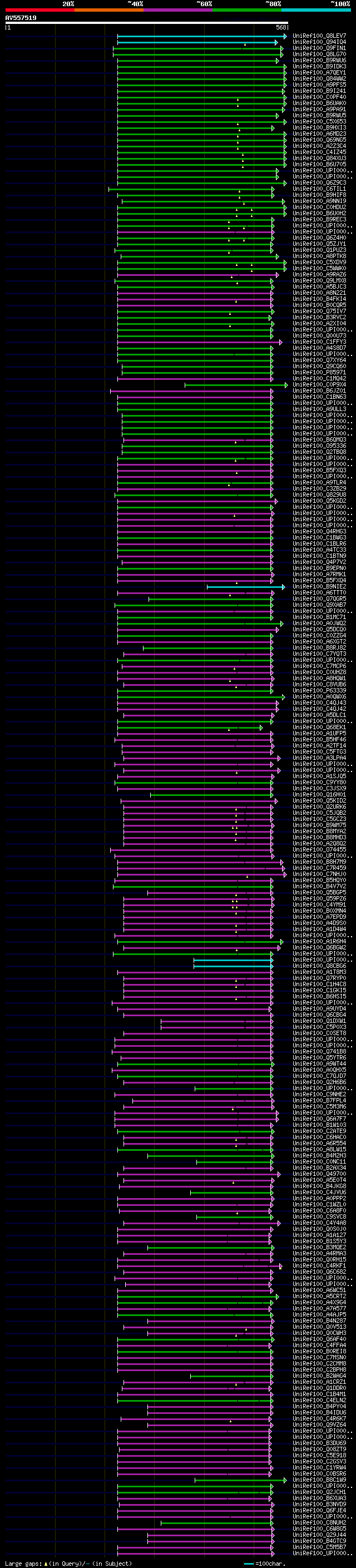Click hit label UniRef100_C5M5B7
This screenshot has height=1568, width=356.
[x=319, y=1548]
